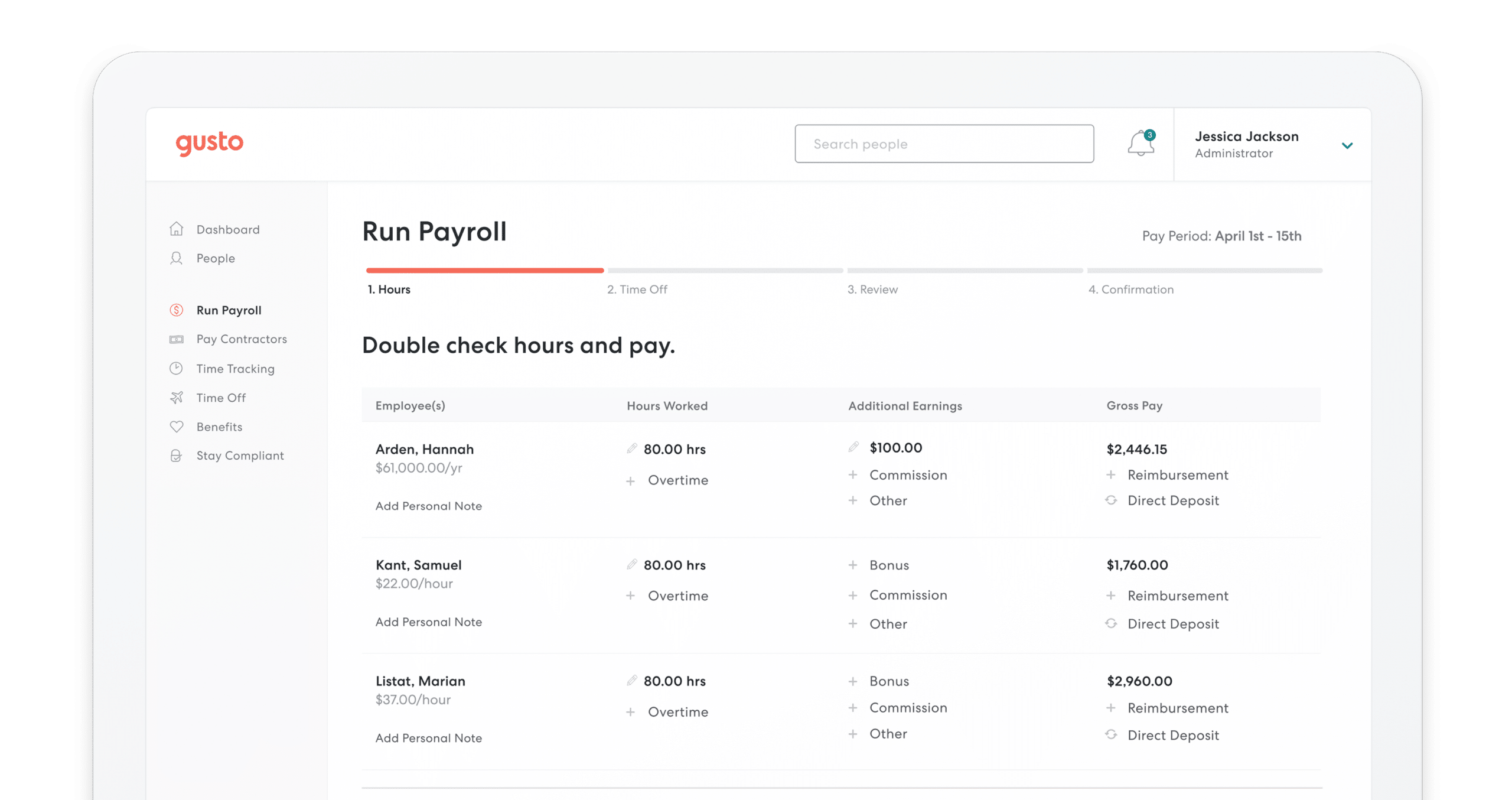Edit the $100.00 additional earnings pencil
This screenshot has height=800, width=1512.
point(853,447)
